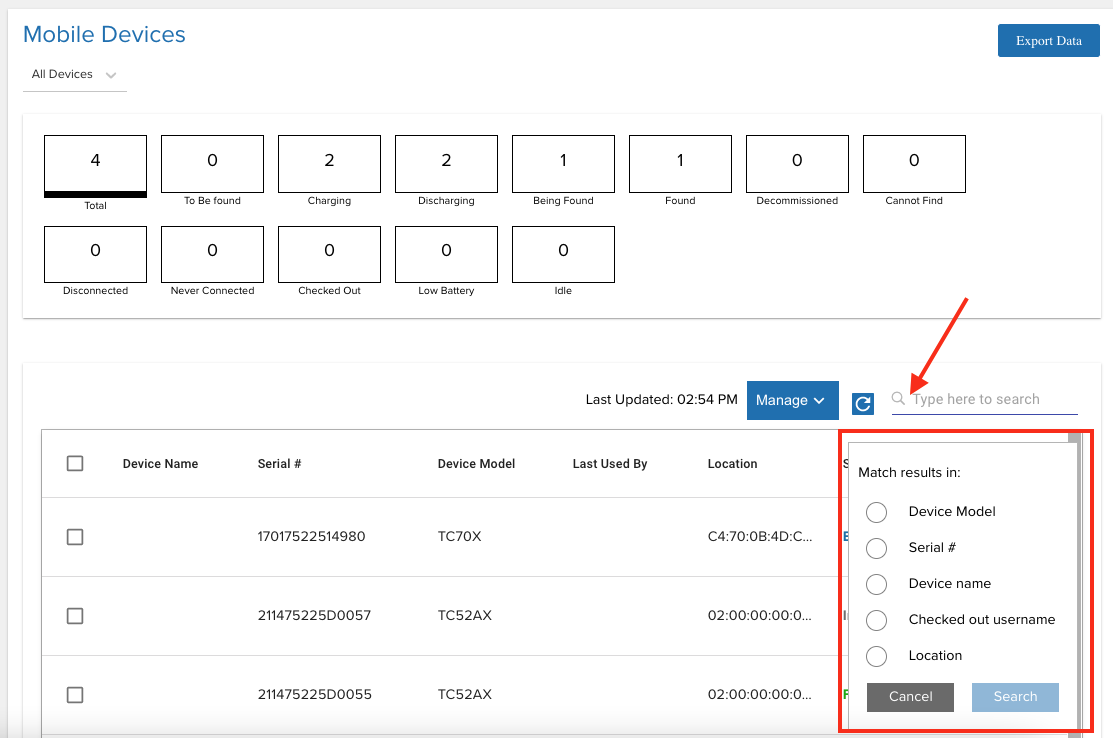Select the Device Model radio button
1113x738 pixels.
point(877,512)
